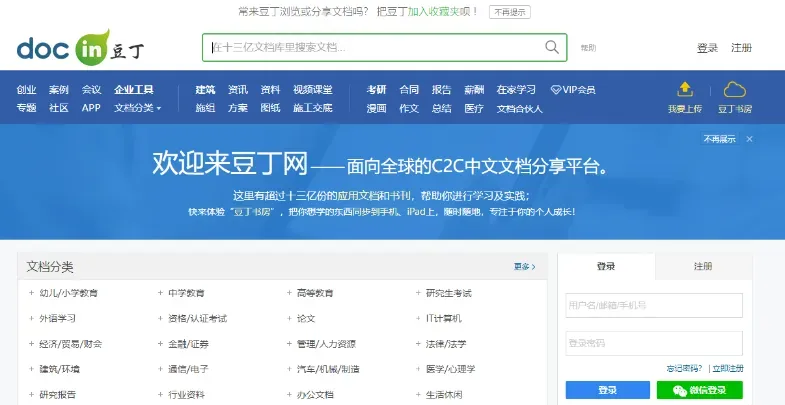Screen dimensions: 785x405
Task: Click 不再展示 on the banner
Action: [719, 139]
